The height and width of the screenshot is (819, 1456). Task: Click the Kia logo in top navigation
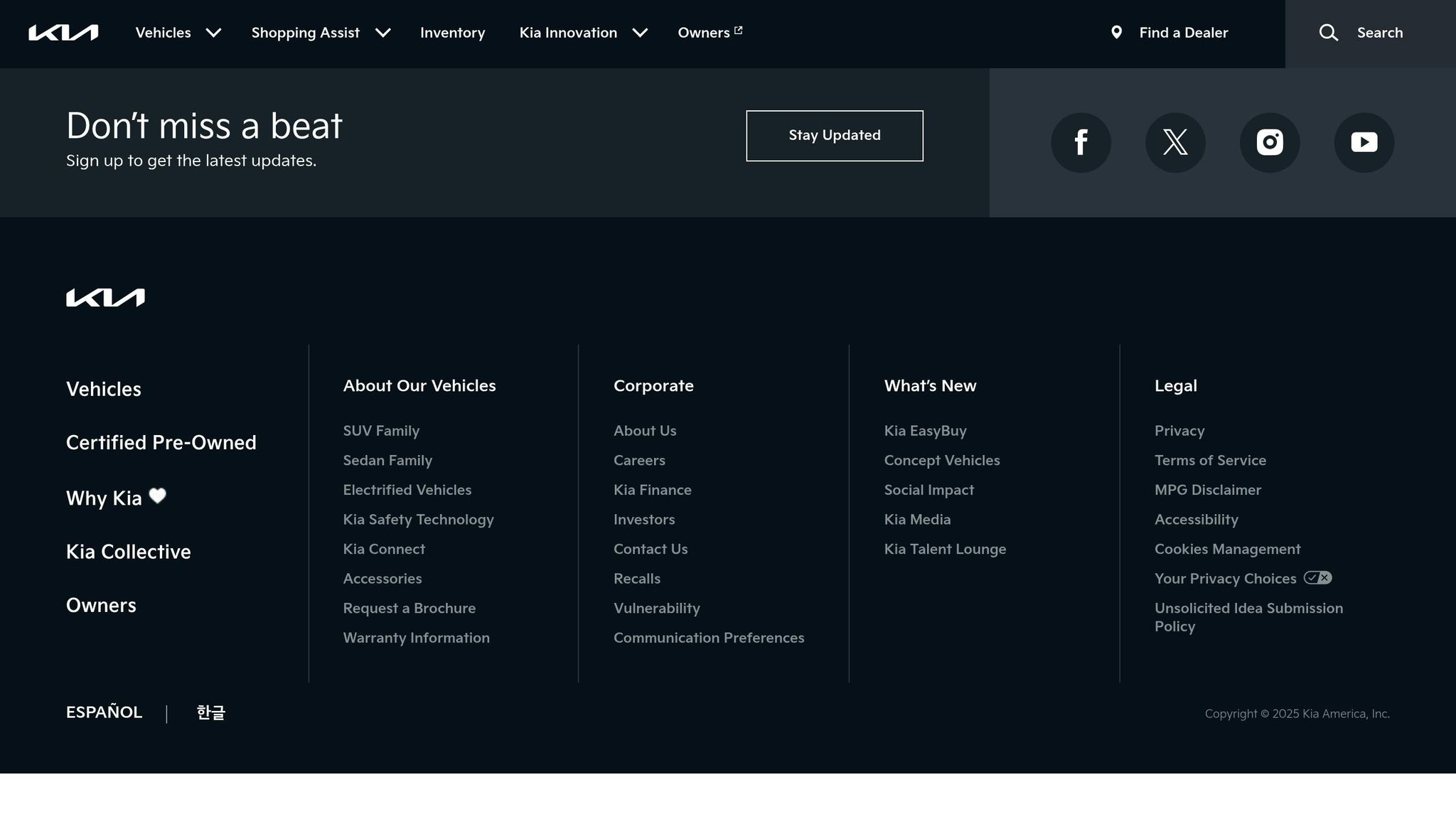[63, 33]
